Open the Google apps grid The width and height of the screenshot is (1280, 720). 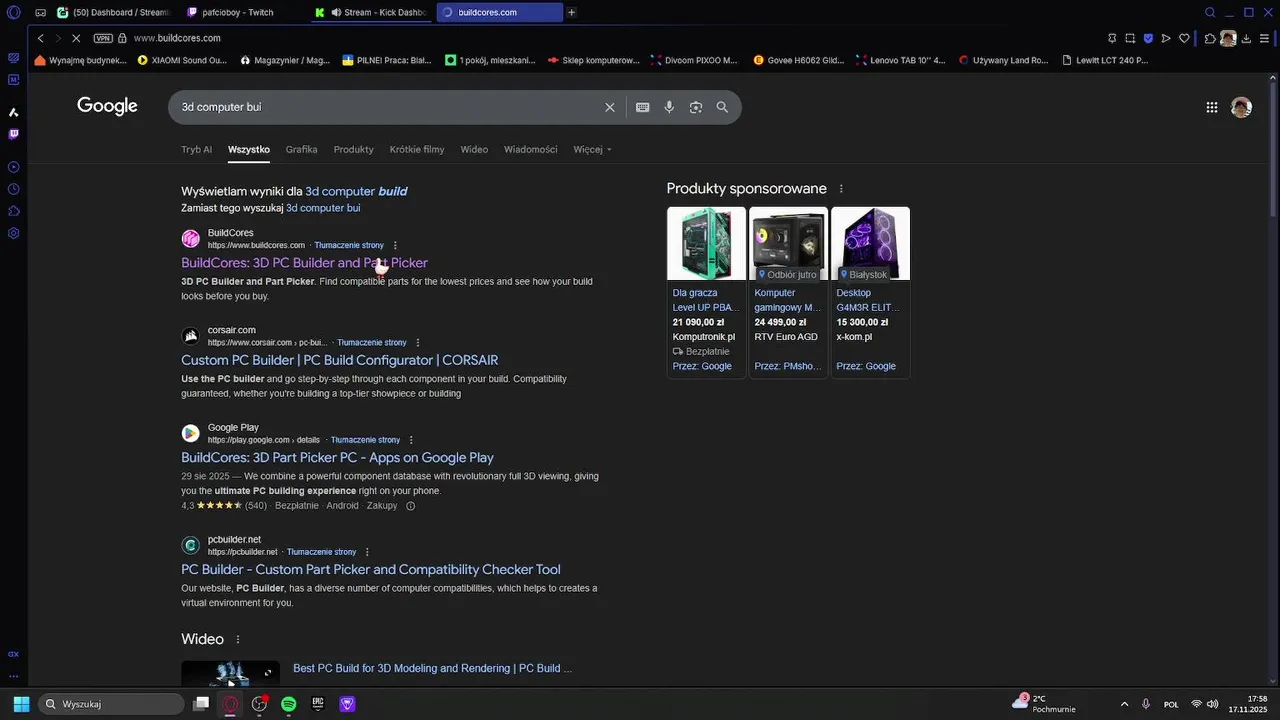click(1212, 107)
